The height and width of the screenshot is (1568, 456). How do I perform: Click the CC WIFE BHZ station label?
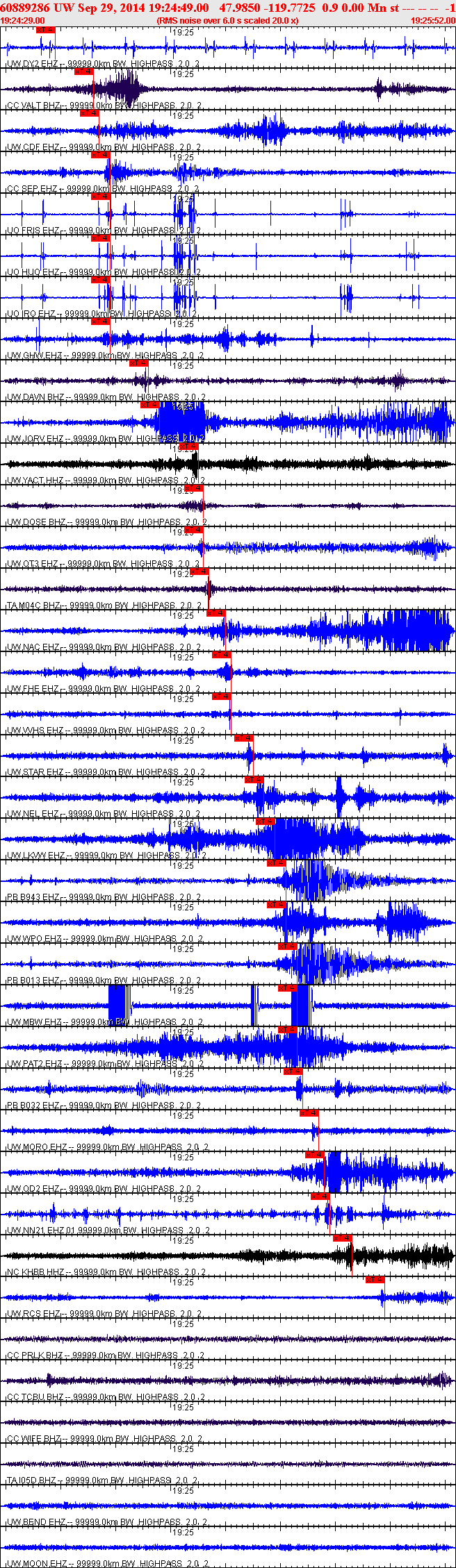point(34,1439)
